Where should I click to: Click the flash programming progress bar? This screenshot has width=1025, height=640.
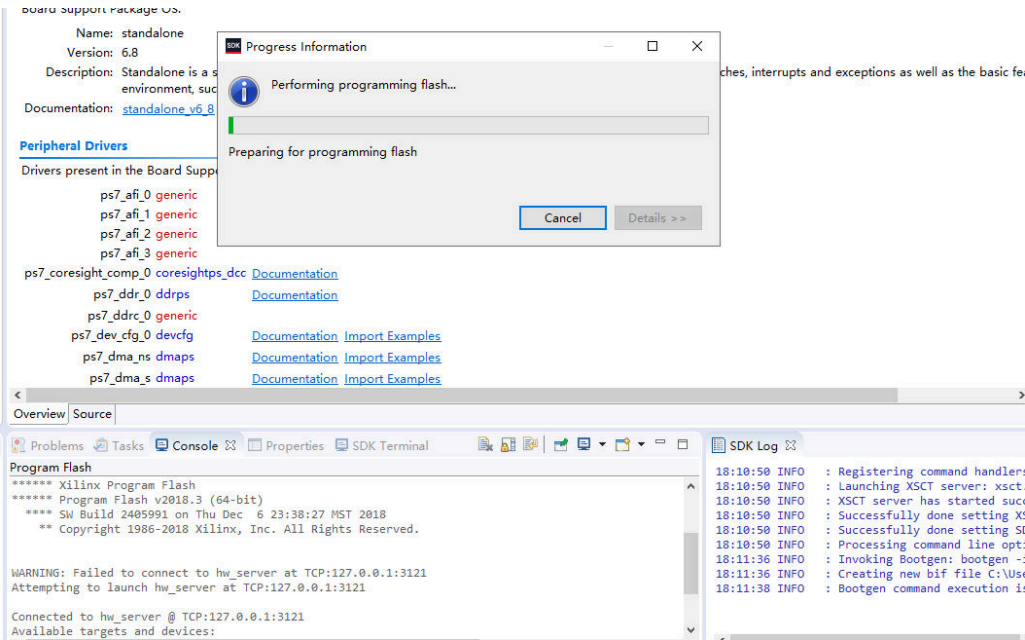pyautogui.click(x=468, y=125)
